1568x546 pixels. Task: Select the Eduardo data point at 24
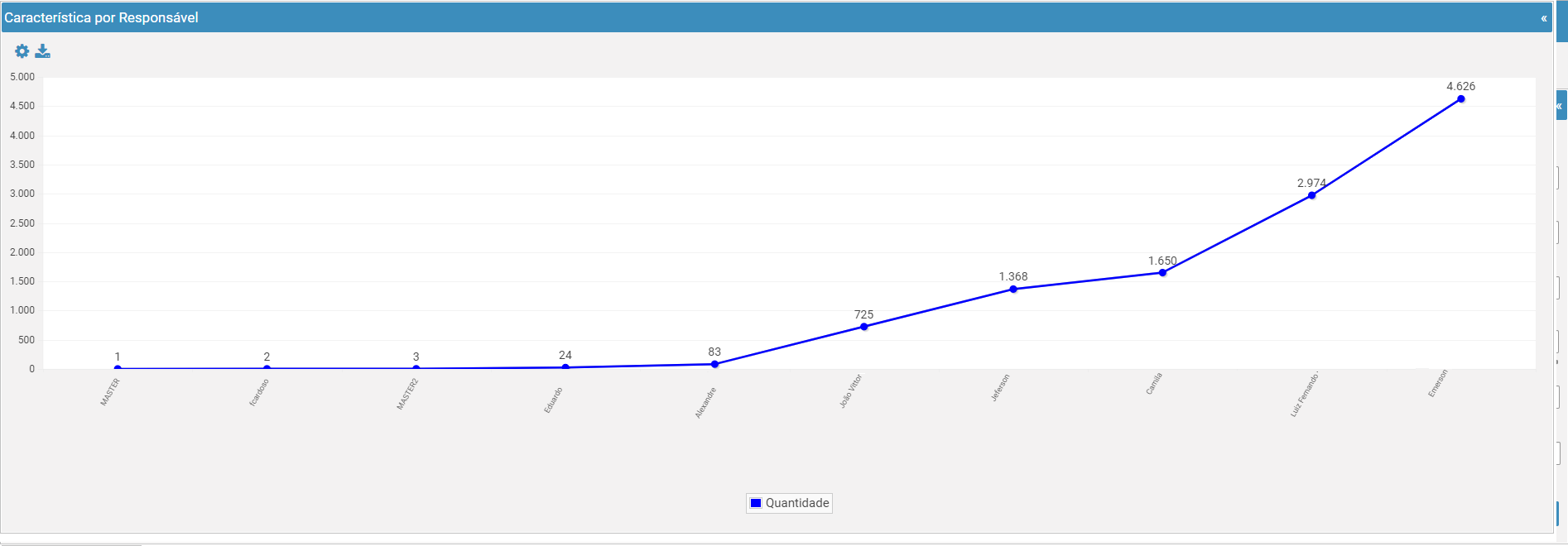point(565,367)
